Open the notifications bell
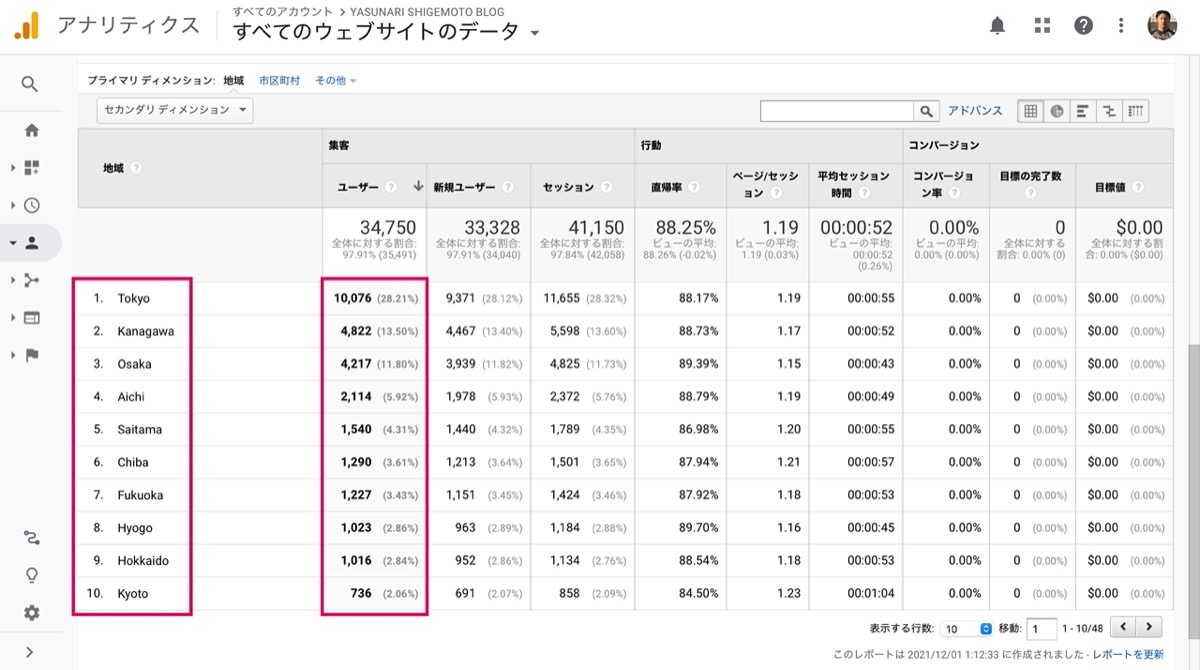Image resolution: width=1200 pixels, height=670 pixels. pos(997,26)
